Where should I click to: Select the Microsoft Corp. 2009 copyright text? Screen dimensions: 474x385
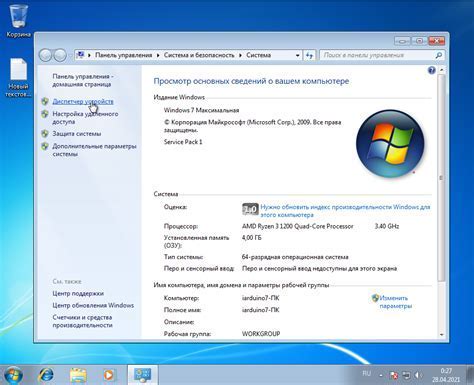tap(252, 126)
